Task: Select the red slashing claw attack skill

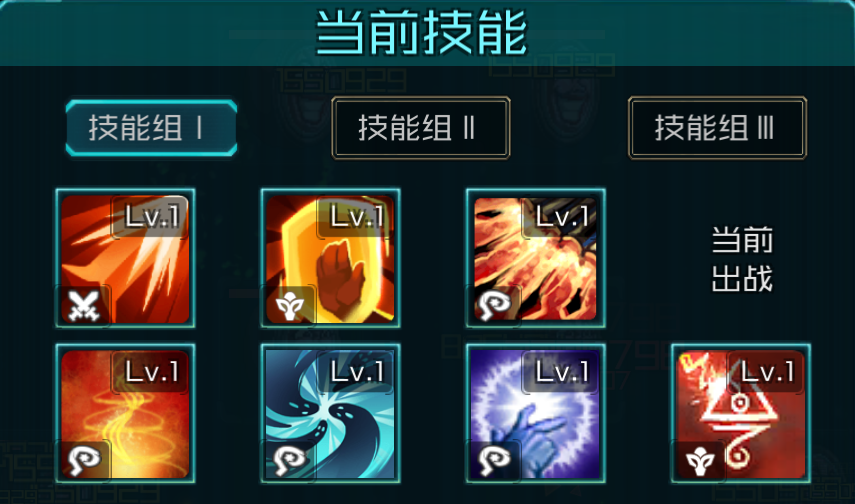Action: 125,259
